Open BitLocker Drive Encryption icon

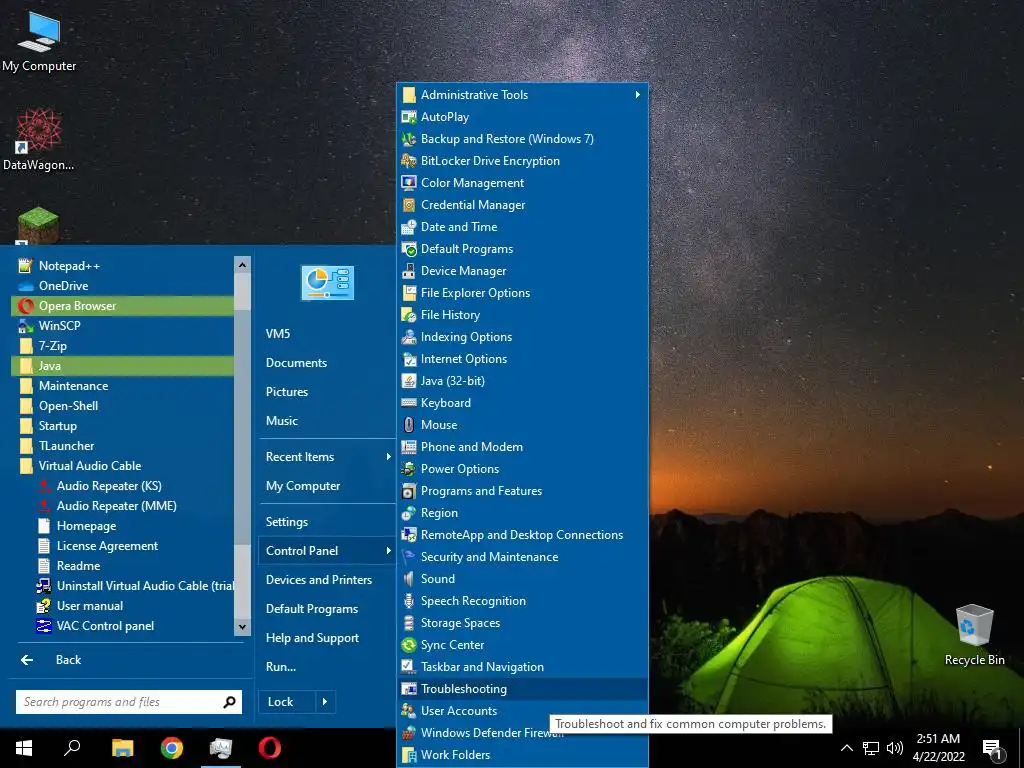(x=409, y=161)
